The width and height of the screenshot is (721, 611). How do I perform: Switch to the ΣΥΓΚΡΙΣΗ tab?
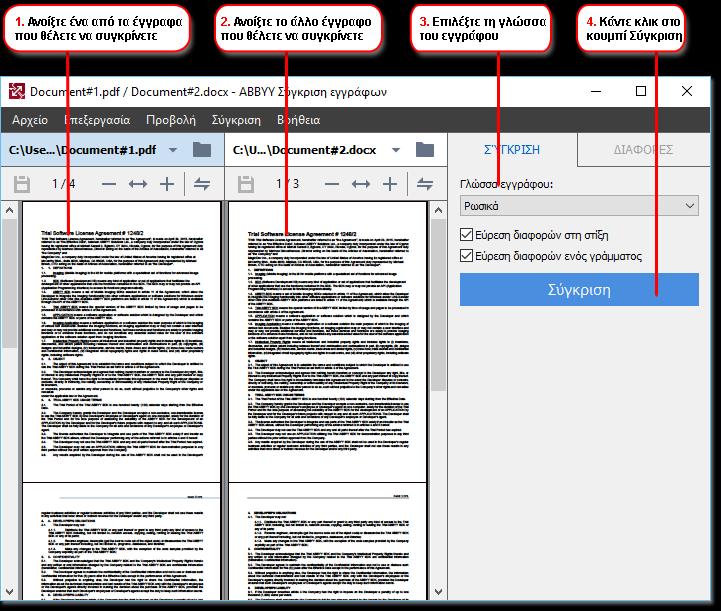[512, 150]
